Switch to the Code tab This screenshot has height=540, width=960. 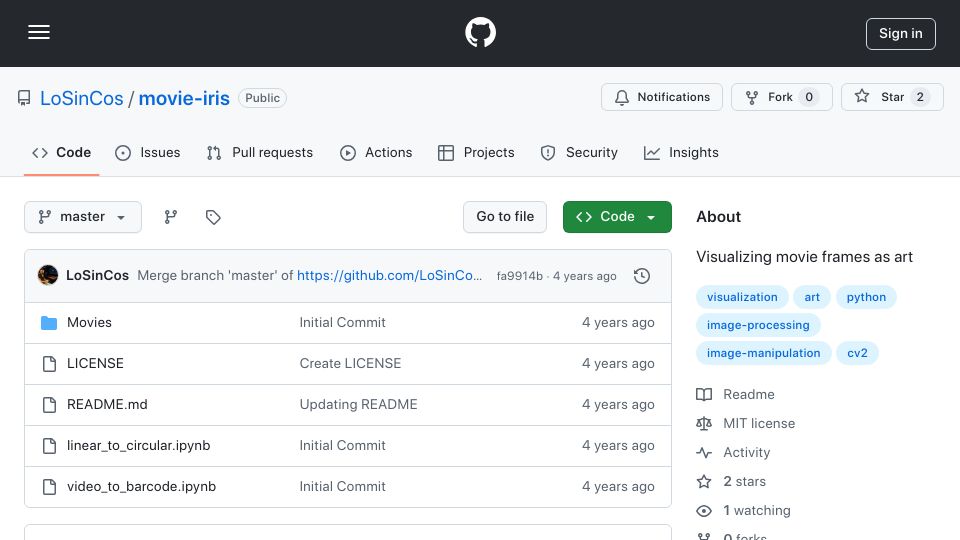point(61,152)
